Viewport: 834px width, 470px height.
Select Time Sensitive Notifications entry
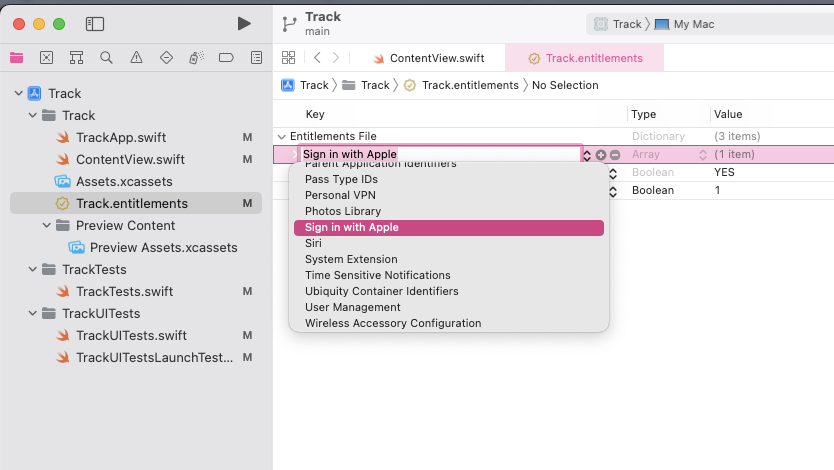377,275
